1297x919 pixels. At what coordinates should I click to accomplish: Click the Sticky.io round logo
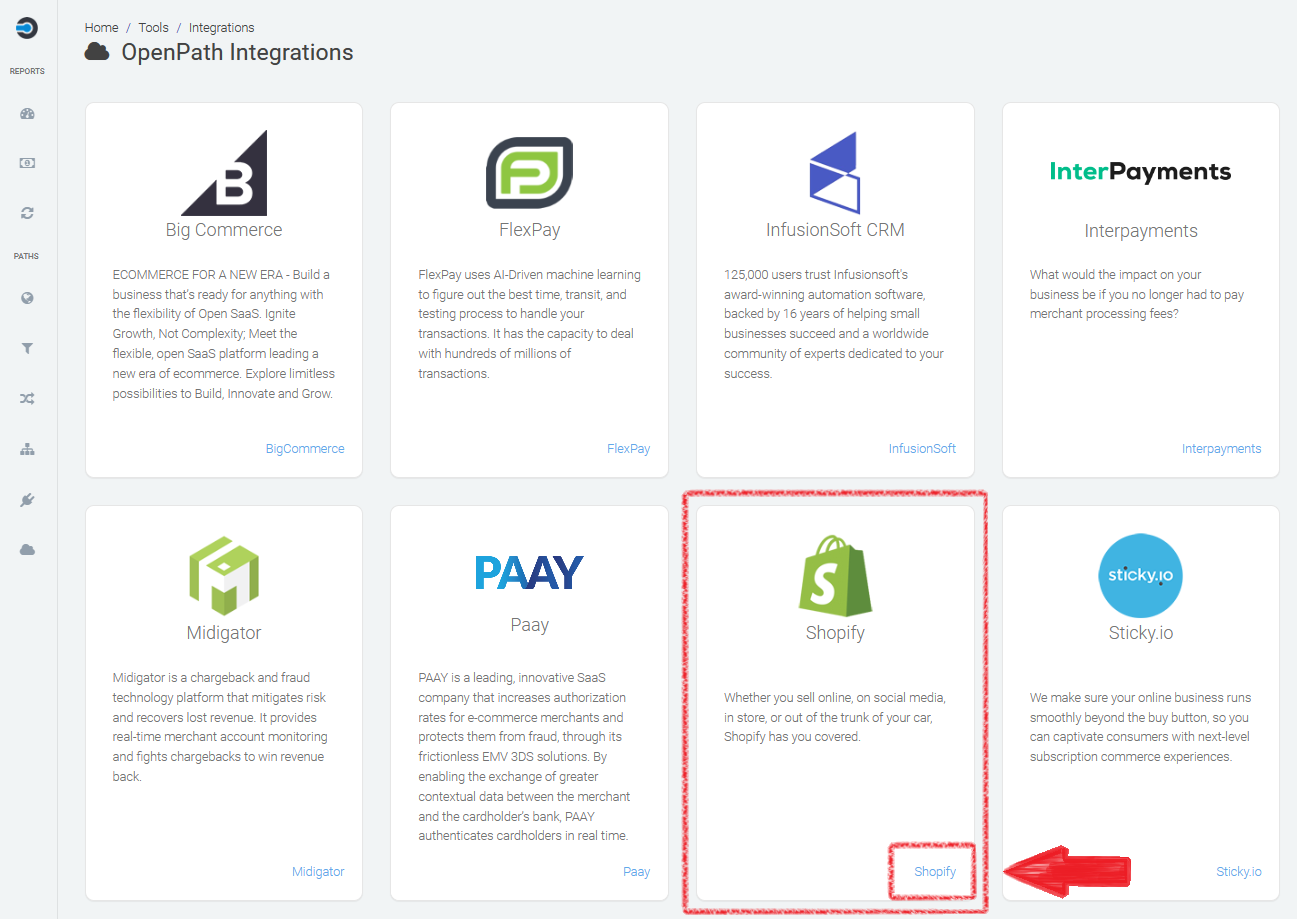1140,575
